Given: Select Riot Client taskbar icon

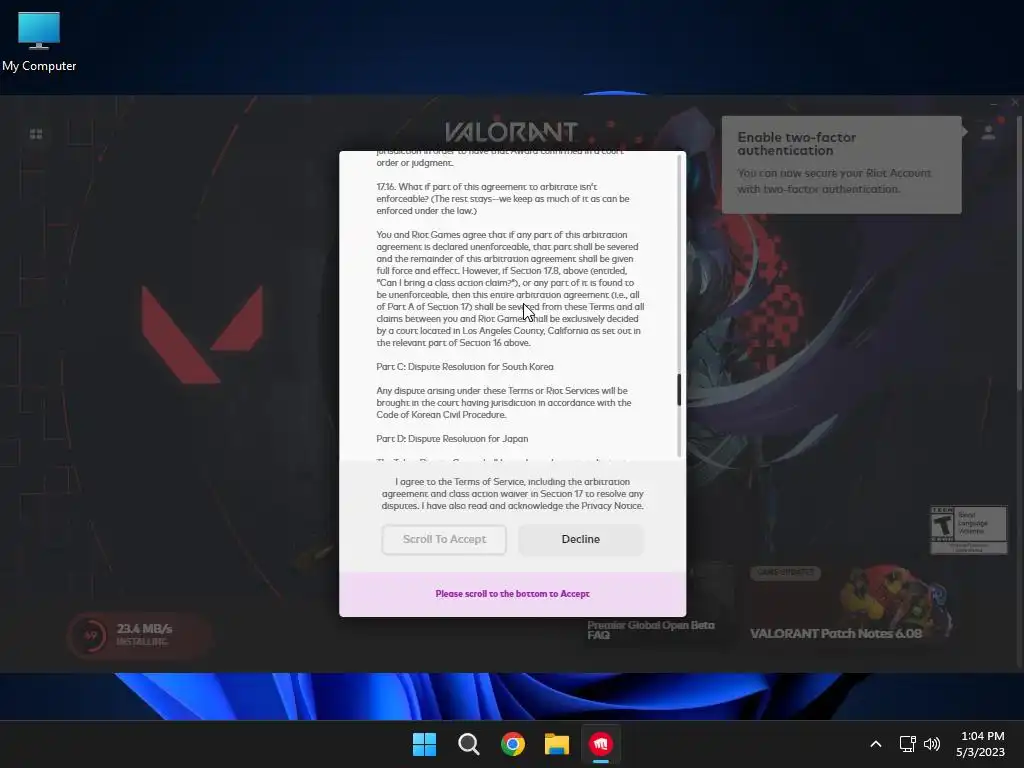Looking at the screenshot, I should click(x=601, y=744).
